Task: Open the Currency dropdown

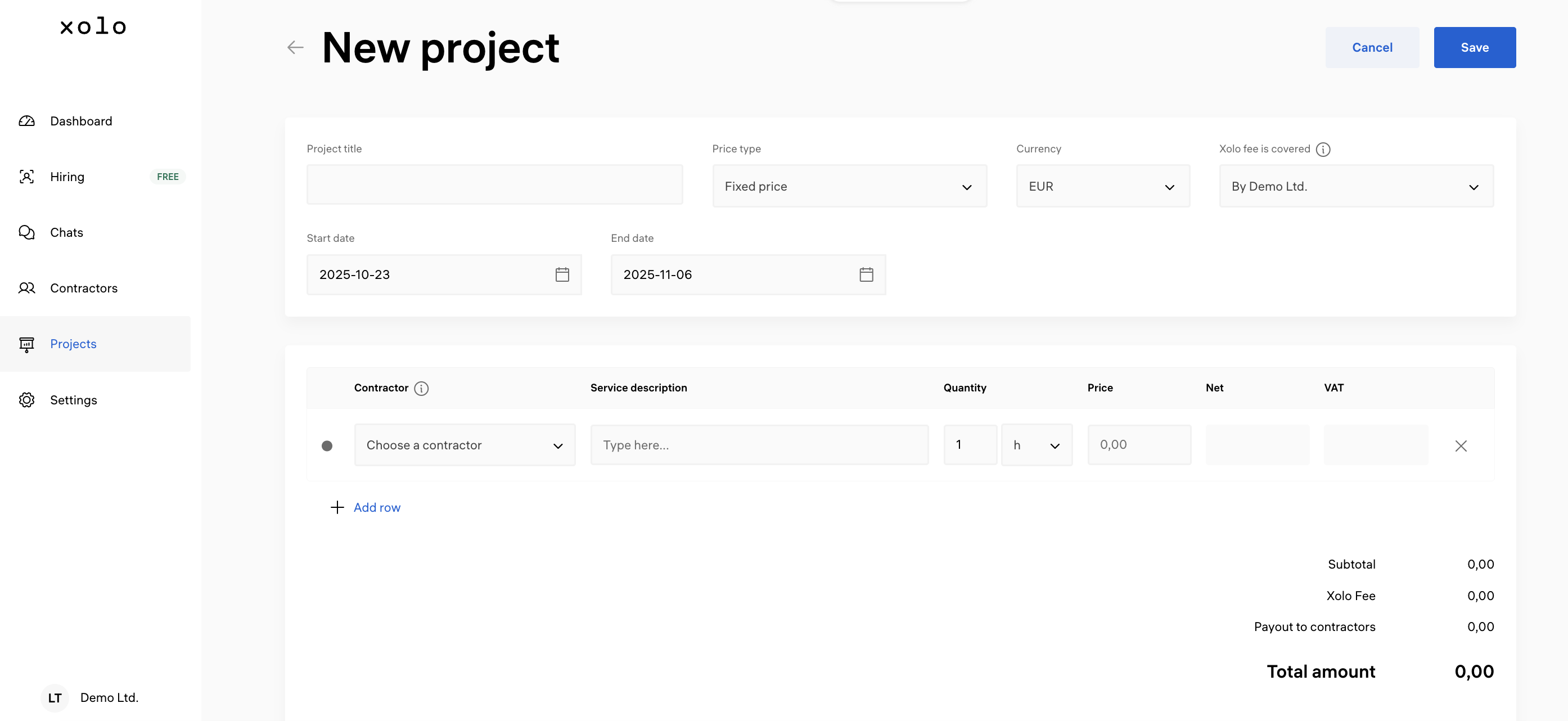Action: point(1102,186)
